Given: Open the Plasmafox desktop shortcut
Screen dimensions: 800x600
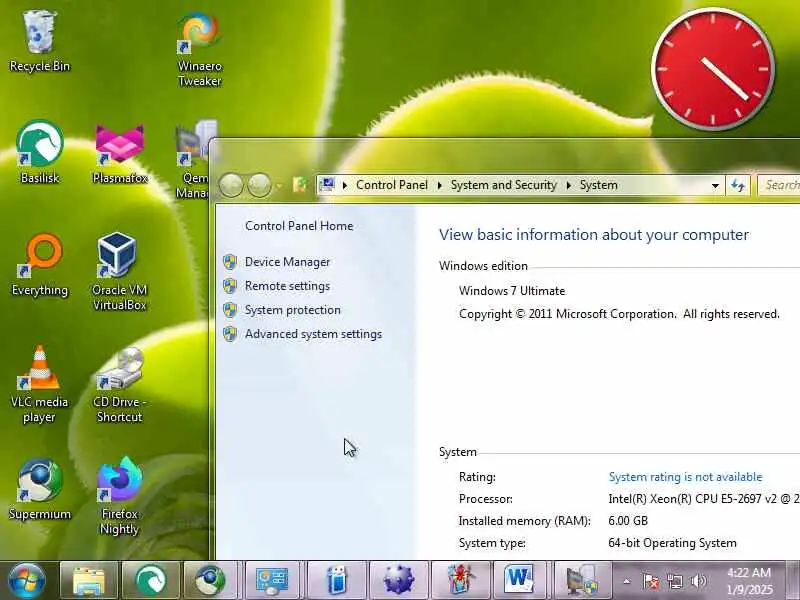Looking at the screenshot, I should tap(120, 152).
